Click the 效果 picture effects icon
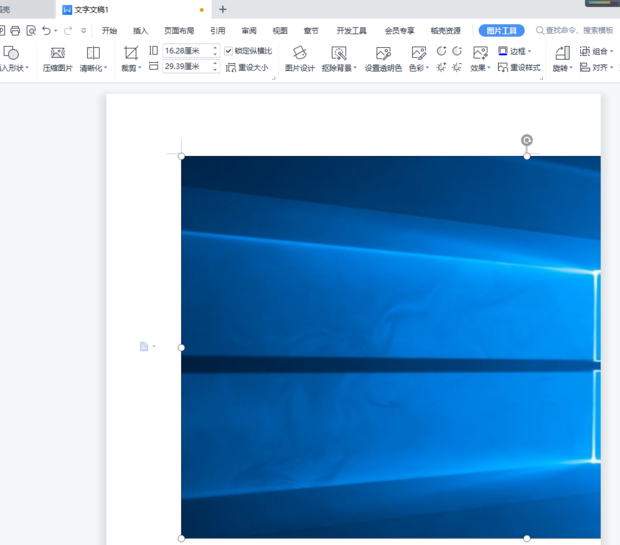The width and height of the screenshot is (620, 545). coord(480,53)
